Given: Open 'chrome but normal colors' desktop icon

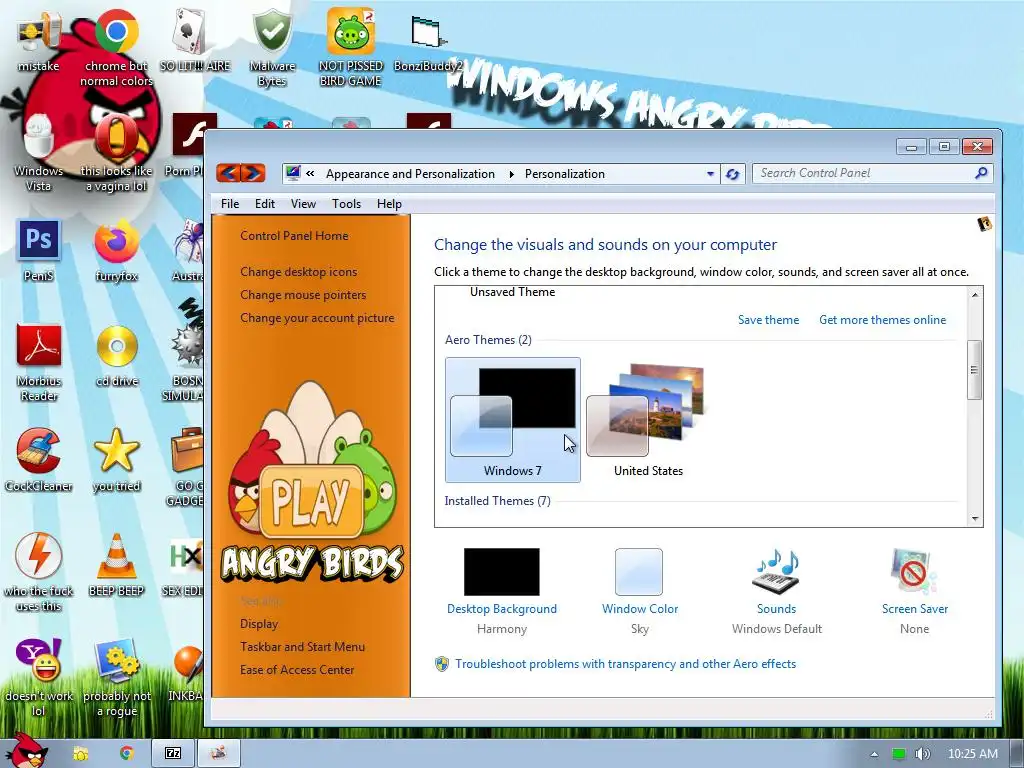Looking at the screenshot, I should [116, 31].
